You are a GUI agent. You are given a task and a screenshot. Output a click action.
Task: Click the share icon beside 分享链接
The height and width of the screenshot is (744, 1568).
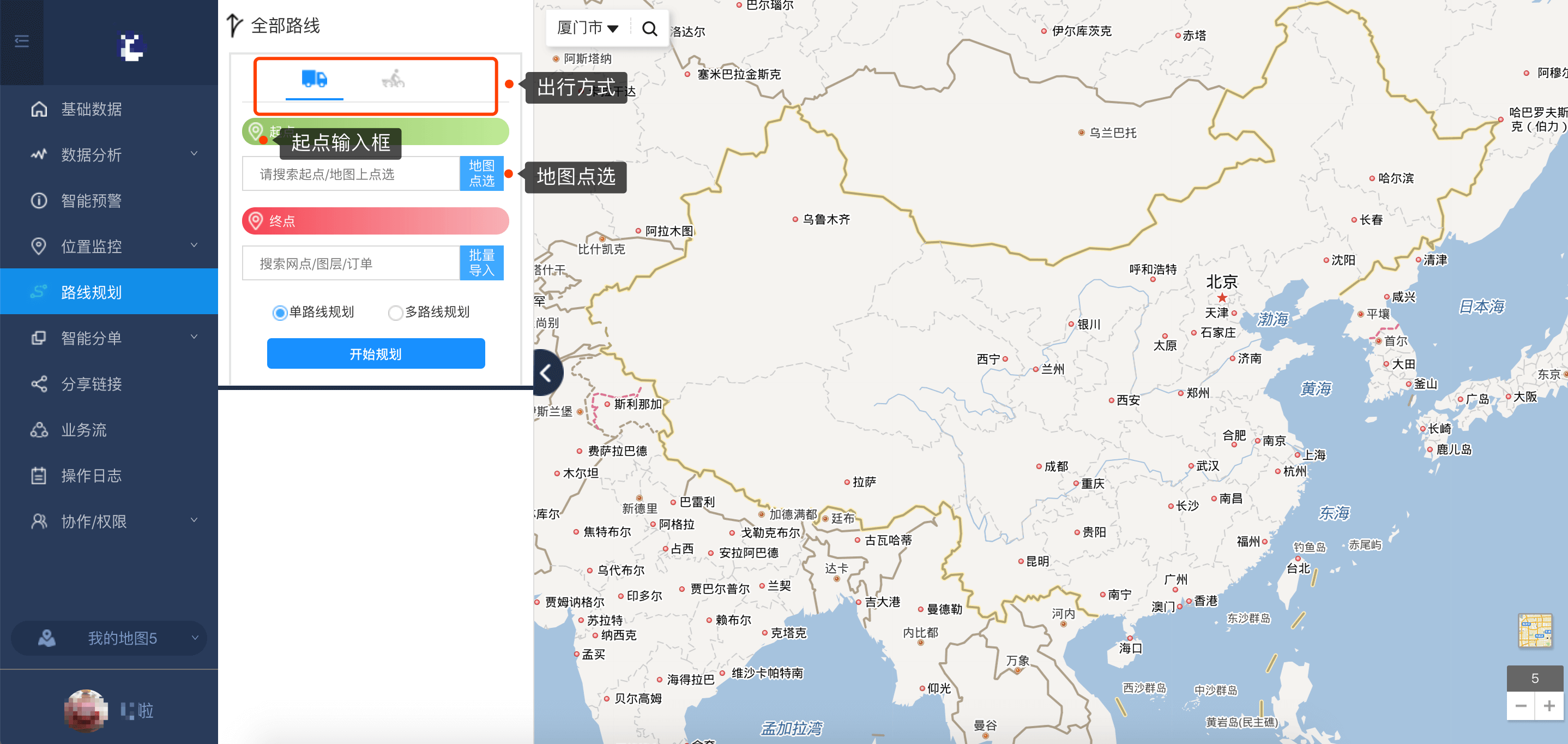[x=39, y=383]
